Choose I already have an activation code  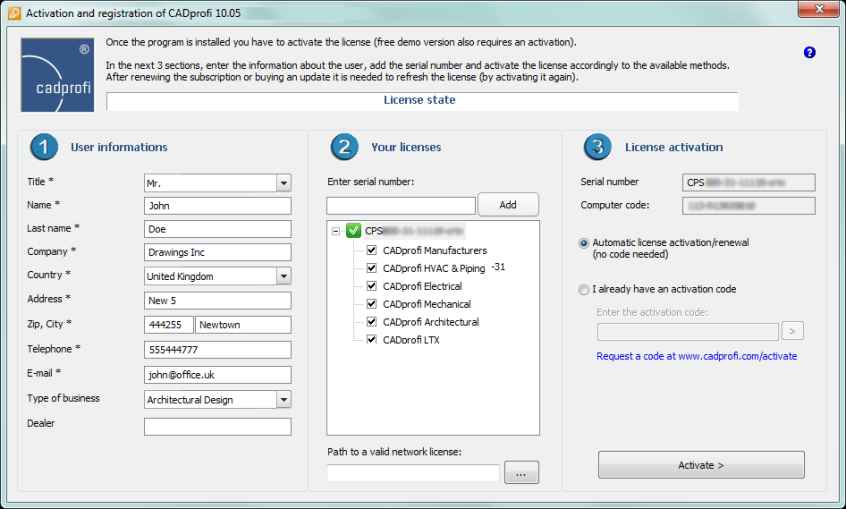click(584, 290)
